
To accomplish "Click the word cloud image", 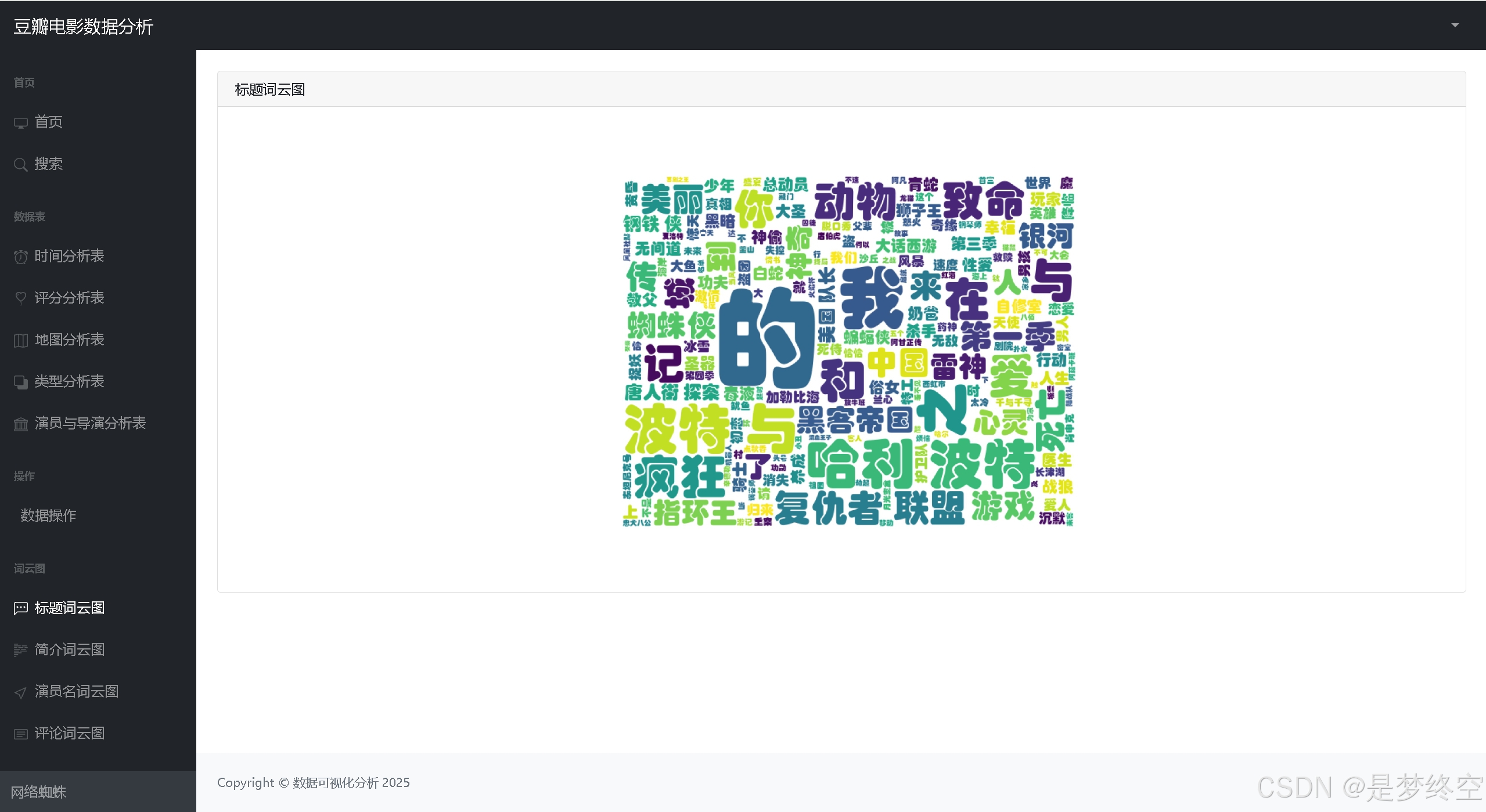I will [x=848, y=352].
